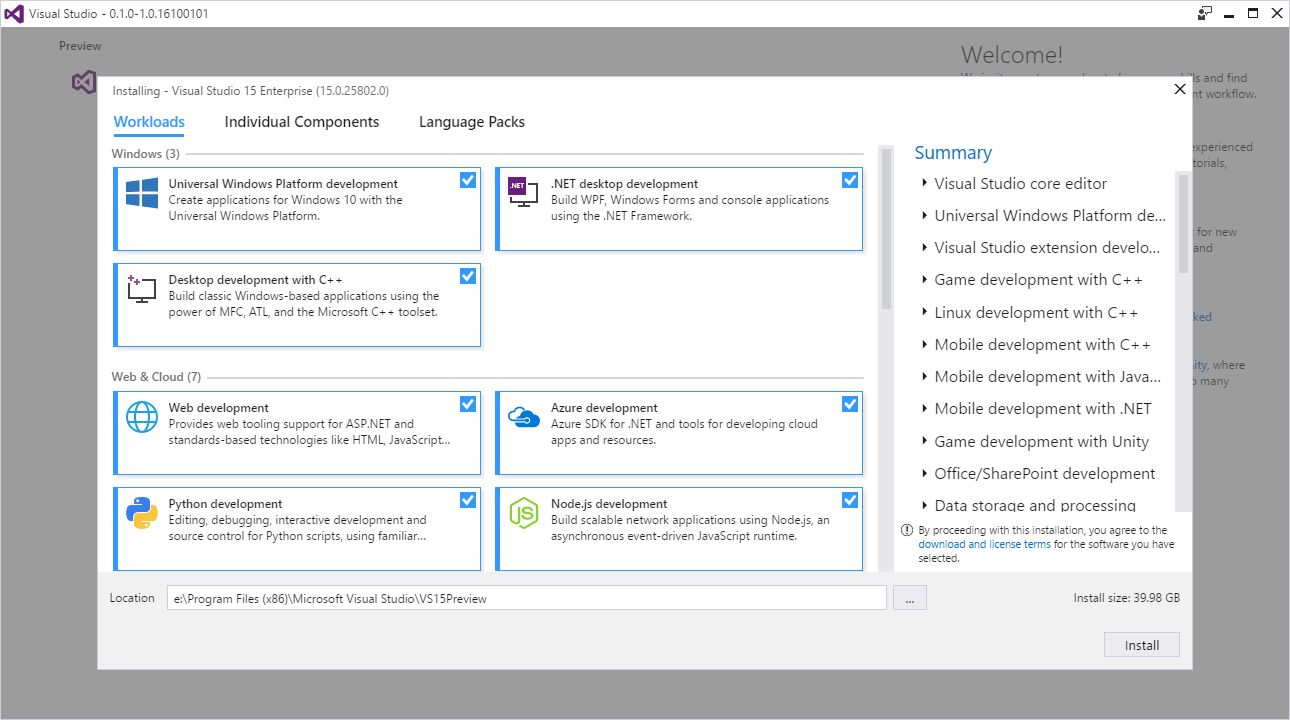Click the Universal Windows Platform Windows logo icon

(x=142, y=192)
